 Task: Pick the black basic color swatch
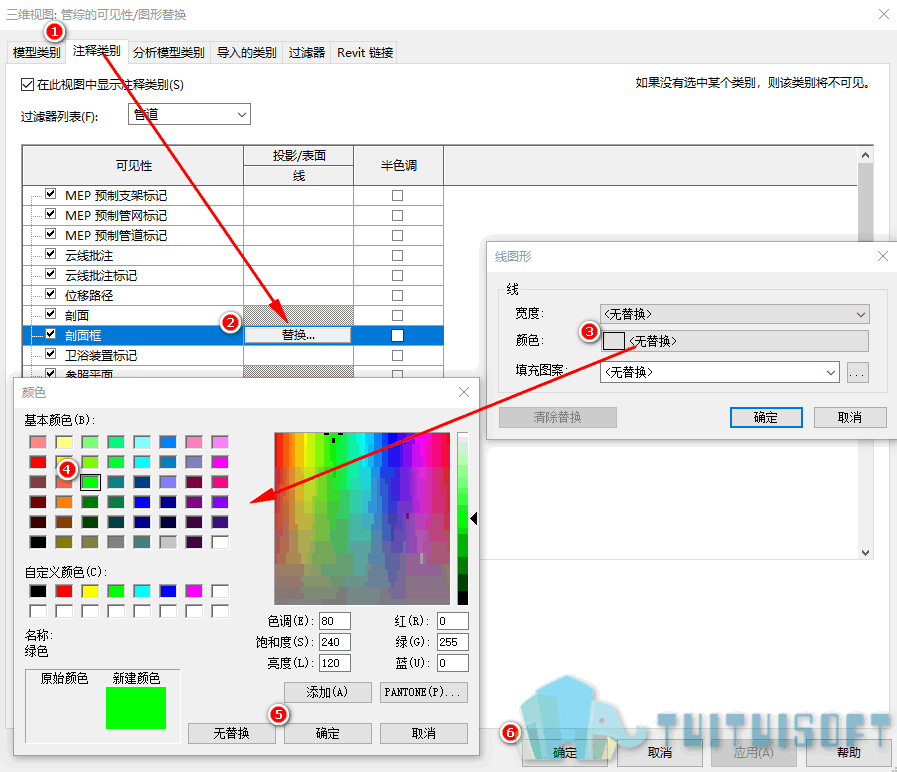[38, 542]
